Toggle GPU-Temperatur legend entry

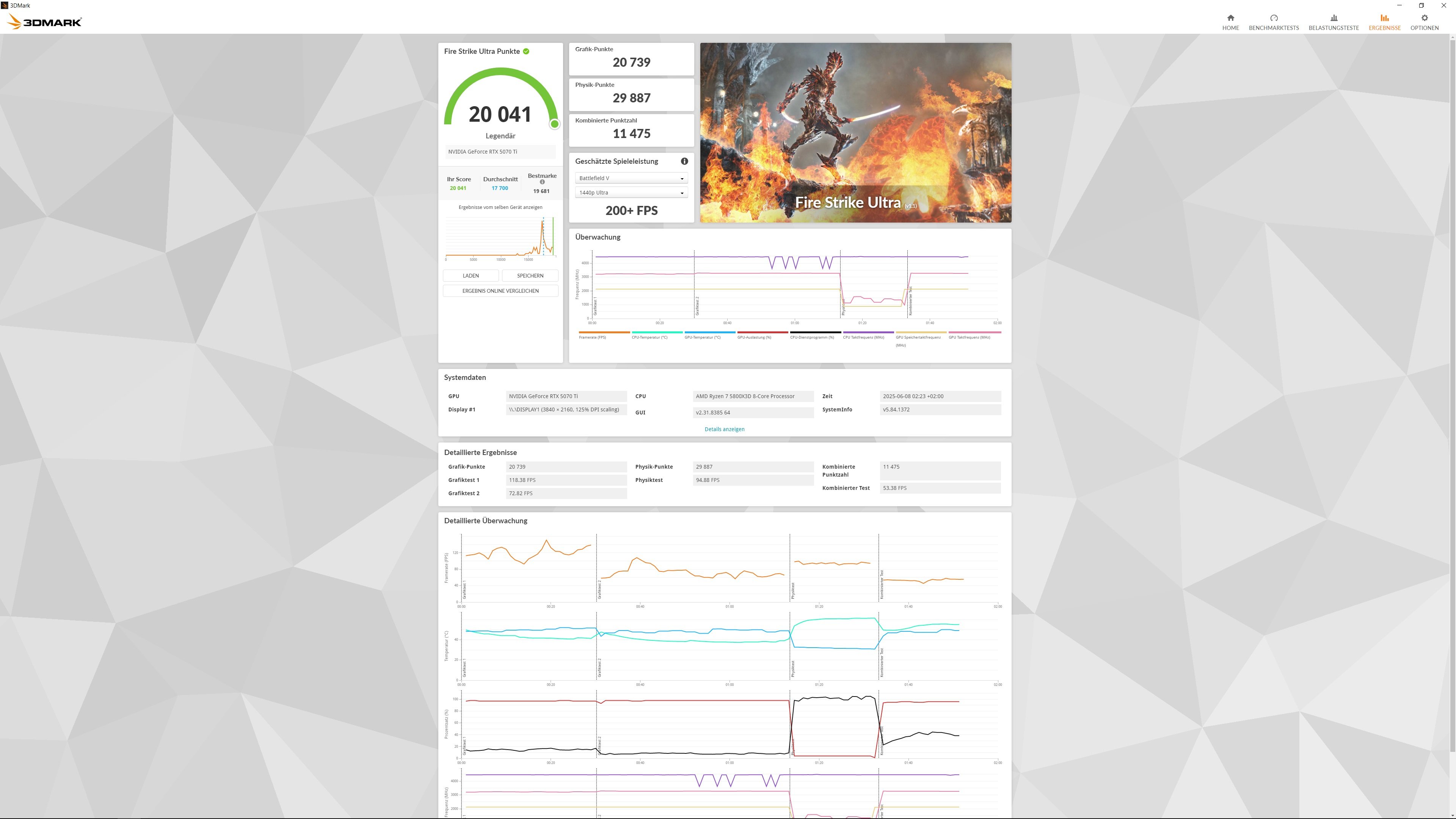click(702, 337)
